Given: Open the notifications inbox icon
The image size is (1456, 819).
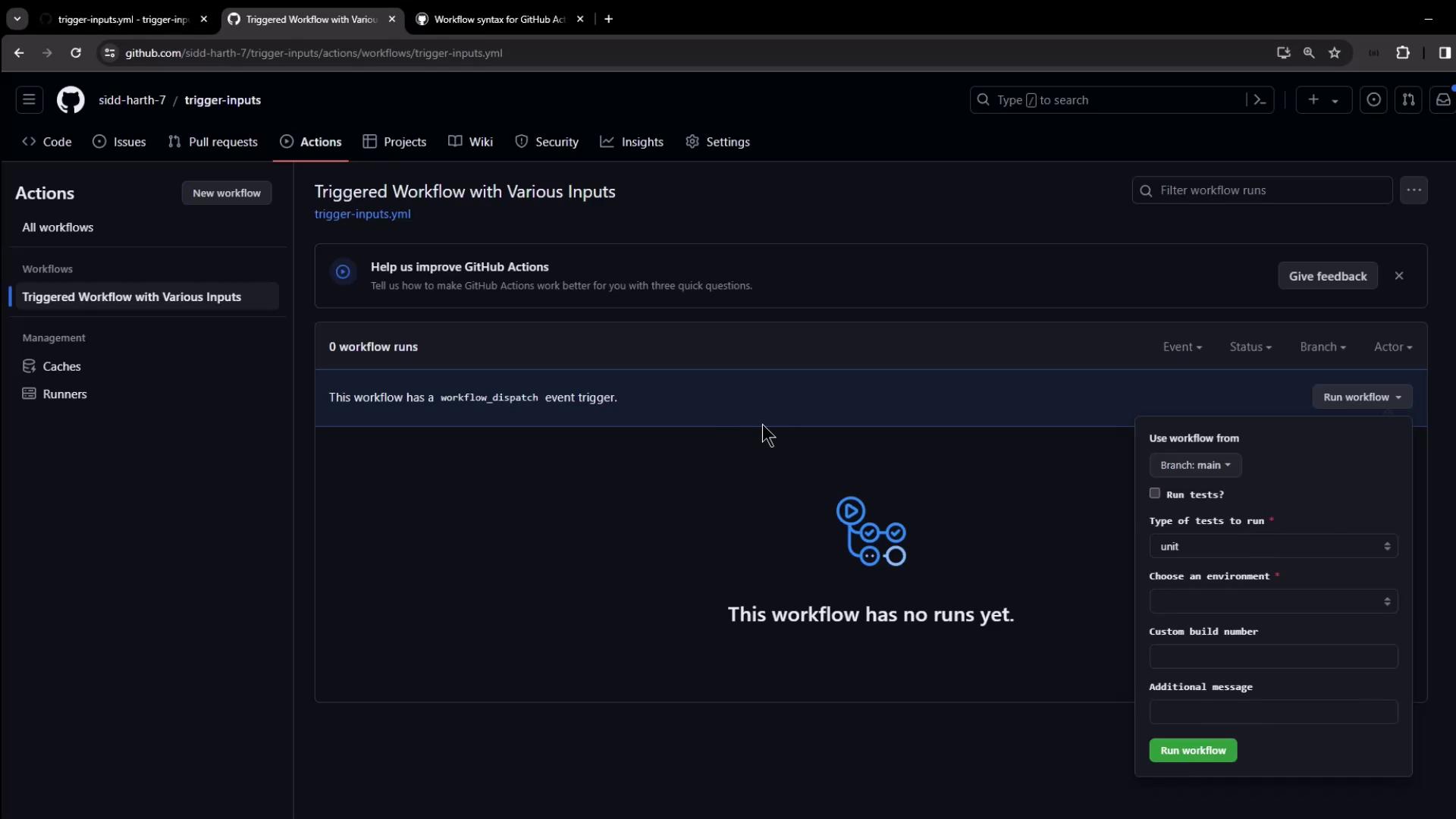Looking at the screenshot, I should (x=1442, y=100).
